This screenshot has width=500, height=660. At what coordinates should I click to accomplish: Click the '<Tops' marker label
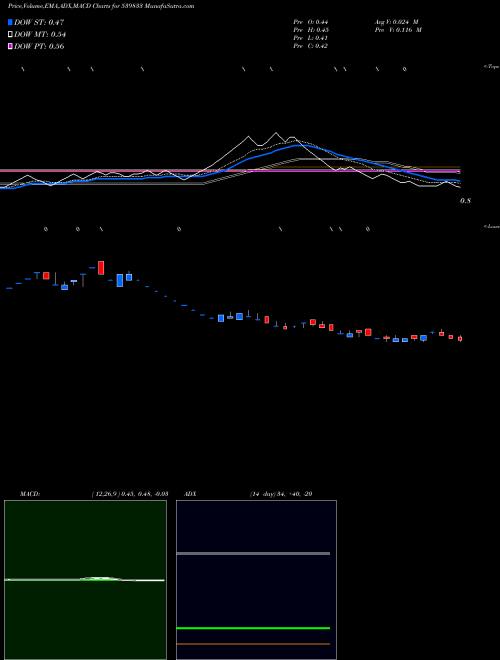pos(492,67)
